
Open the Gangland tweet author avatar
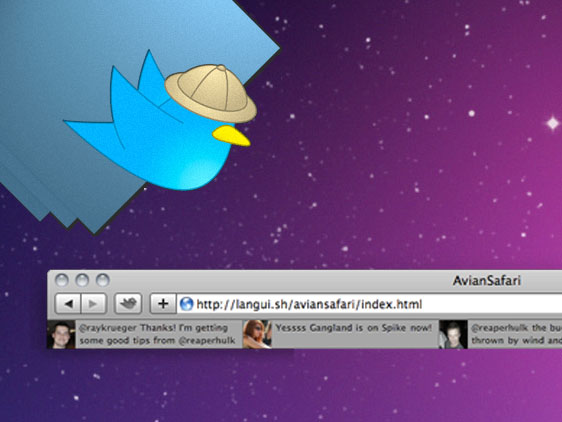pyautogui.click(x=257, y=334)
